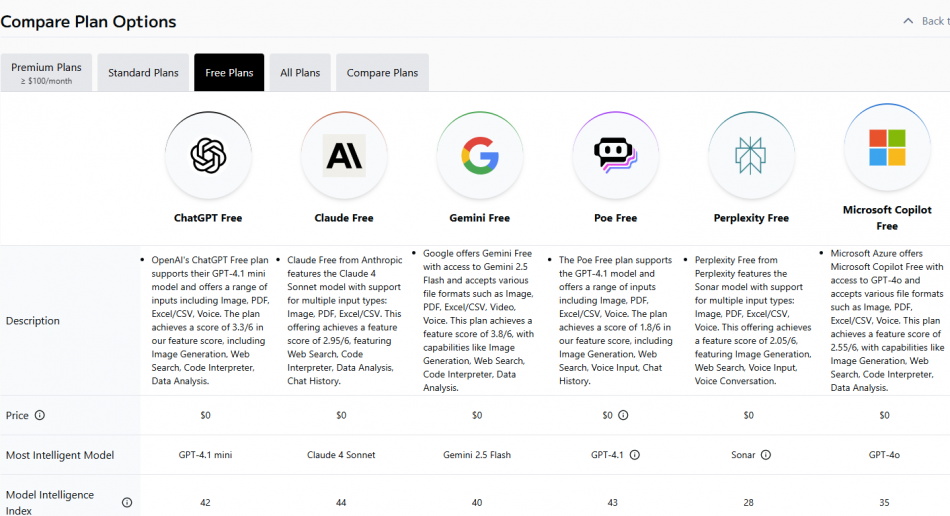The width and height of the screenshot is (950, 516).
Task: Click the Poe Free robot logo
Action: (615, 155)
